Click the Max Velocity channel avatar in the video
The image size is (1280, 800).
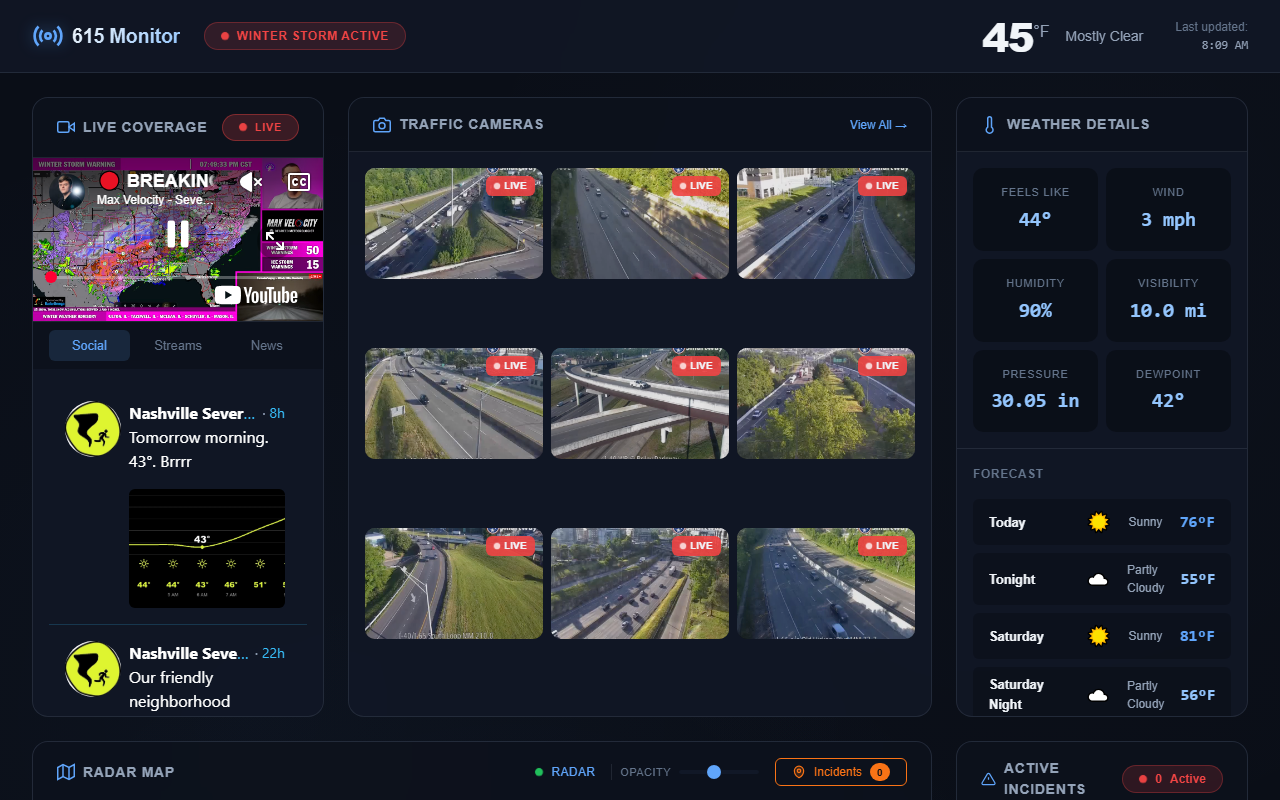pyautogui.click(x=66, y=191)
